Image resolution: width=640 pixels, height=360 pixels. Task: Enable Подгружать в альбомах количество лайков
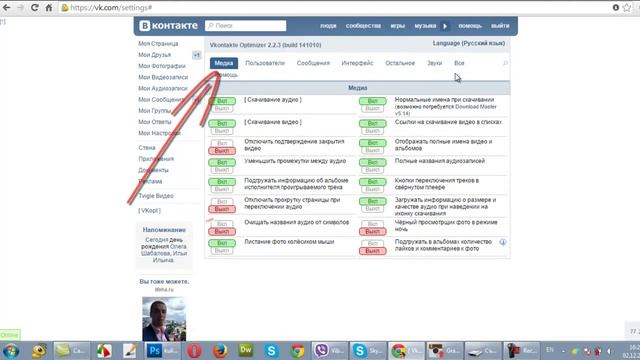pyautogui.click(x=372, y=243)
